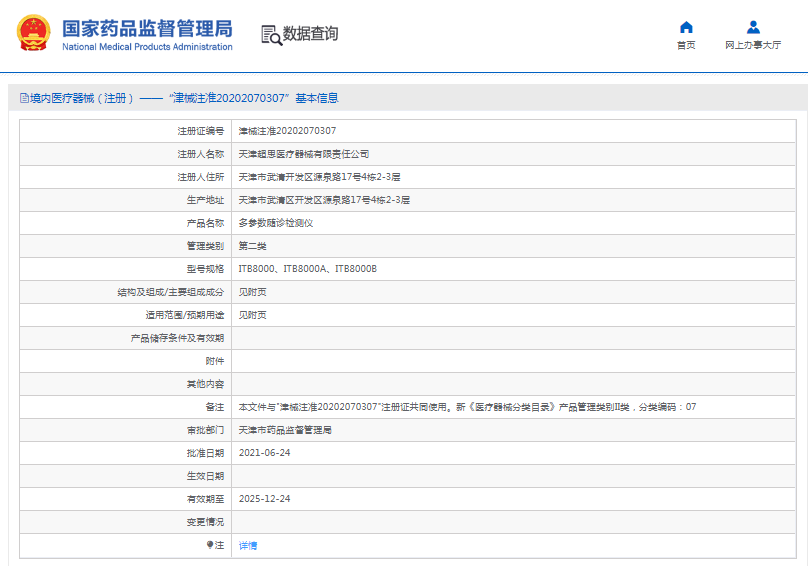Click the 有效期至 label
Screen dimensions: 808x566
pyautogui.click(x=206, y=499)
